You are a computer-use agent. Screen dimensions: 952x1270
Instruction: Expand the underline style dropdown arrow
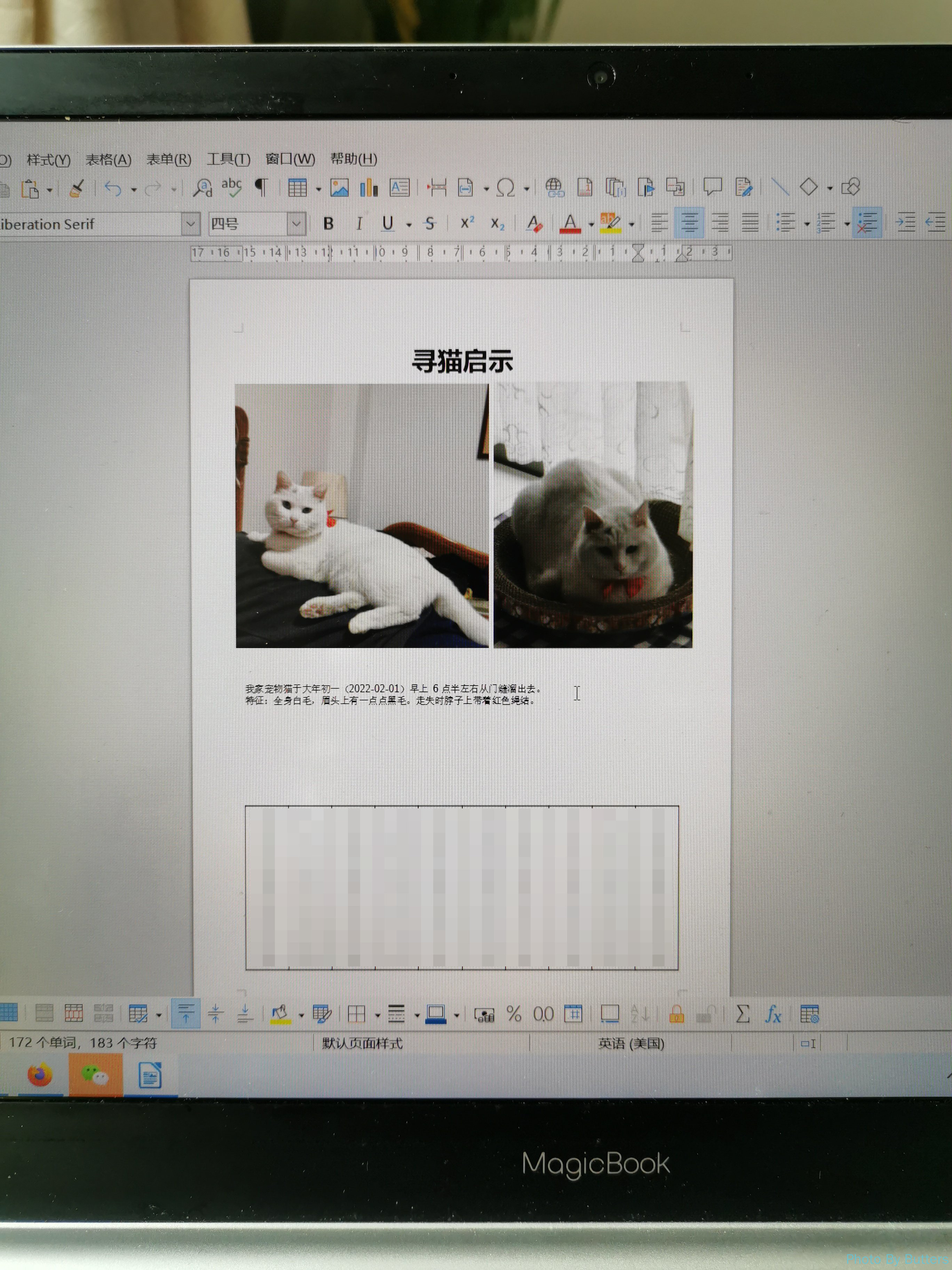coord(408,225)
